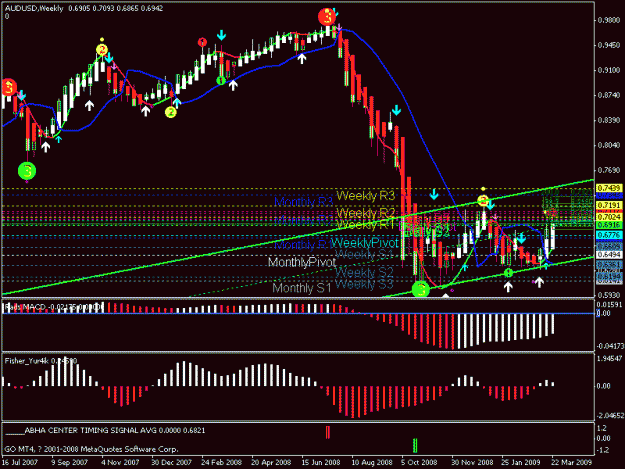Click the cyan 0.6776 price tag
This screenshot has height=469, width=625.
click(609, 235)
